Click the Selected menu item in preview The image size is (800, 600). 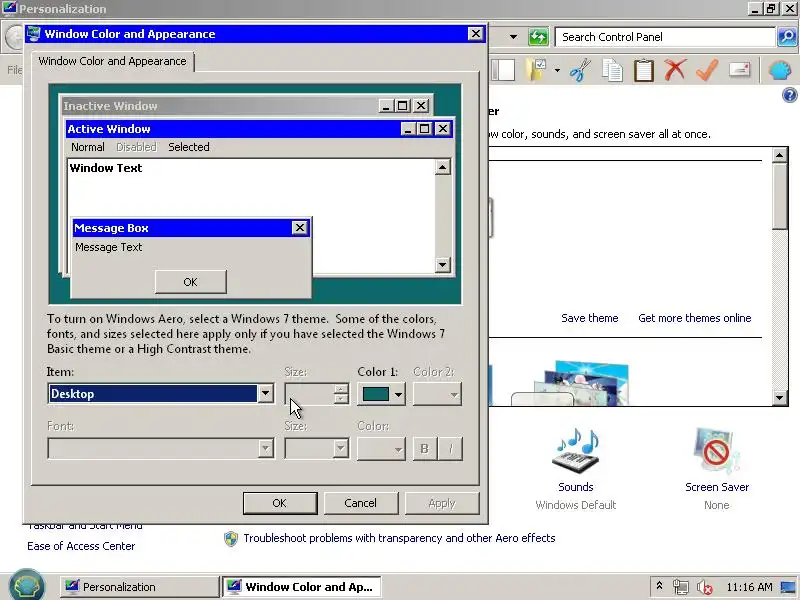(189, 147)
